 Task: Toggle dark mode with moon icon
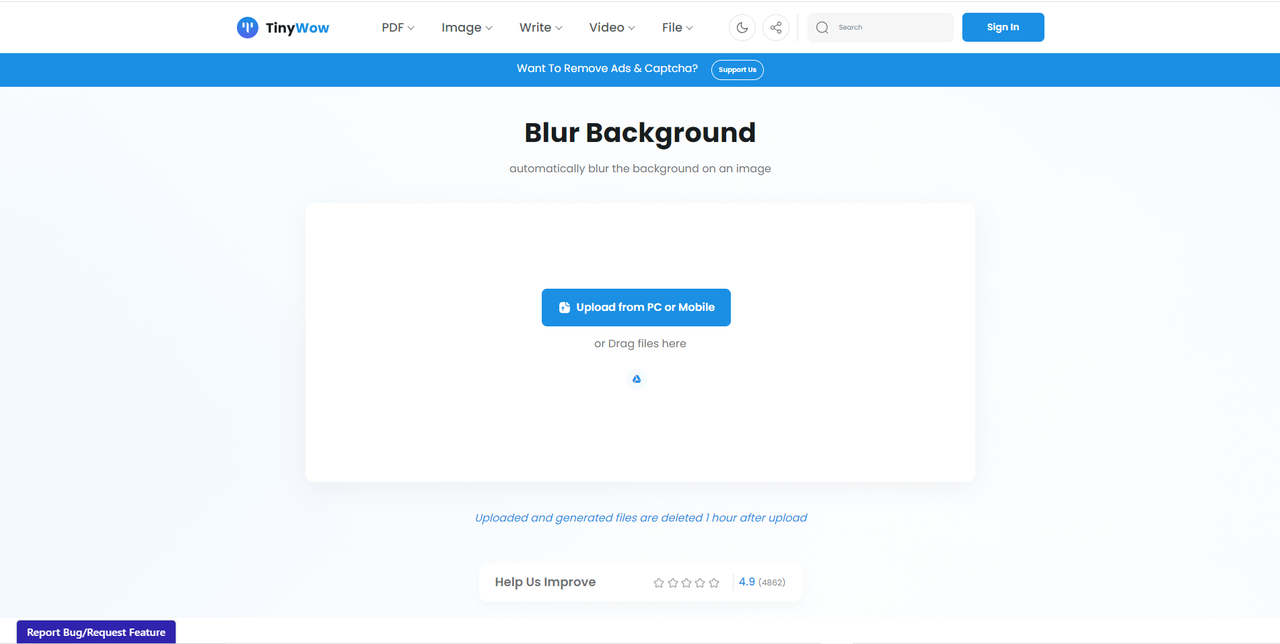pyautogui.click(x=742, y=28)
